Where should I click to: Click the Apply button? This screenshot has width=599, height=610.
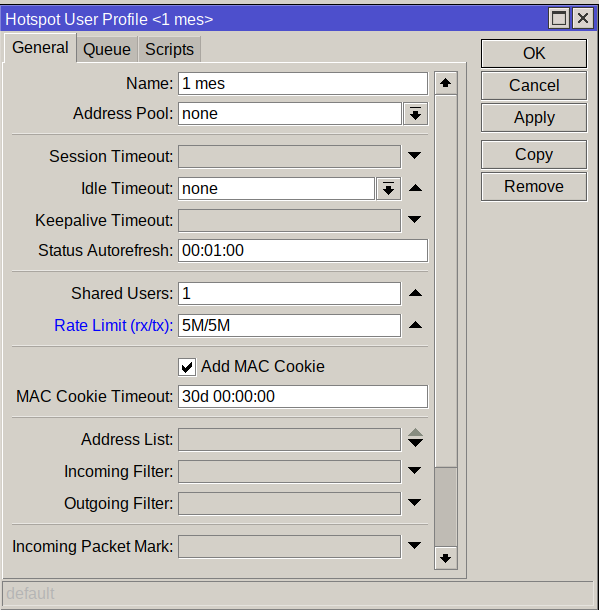pyautogui.click(x=534, y=117)
